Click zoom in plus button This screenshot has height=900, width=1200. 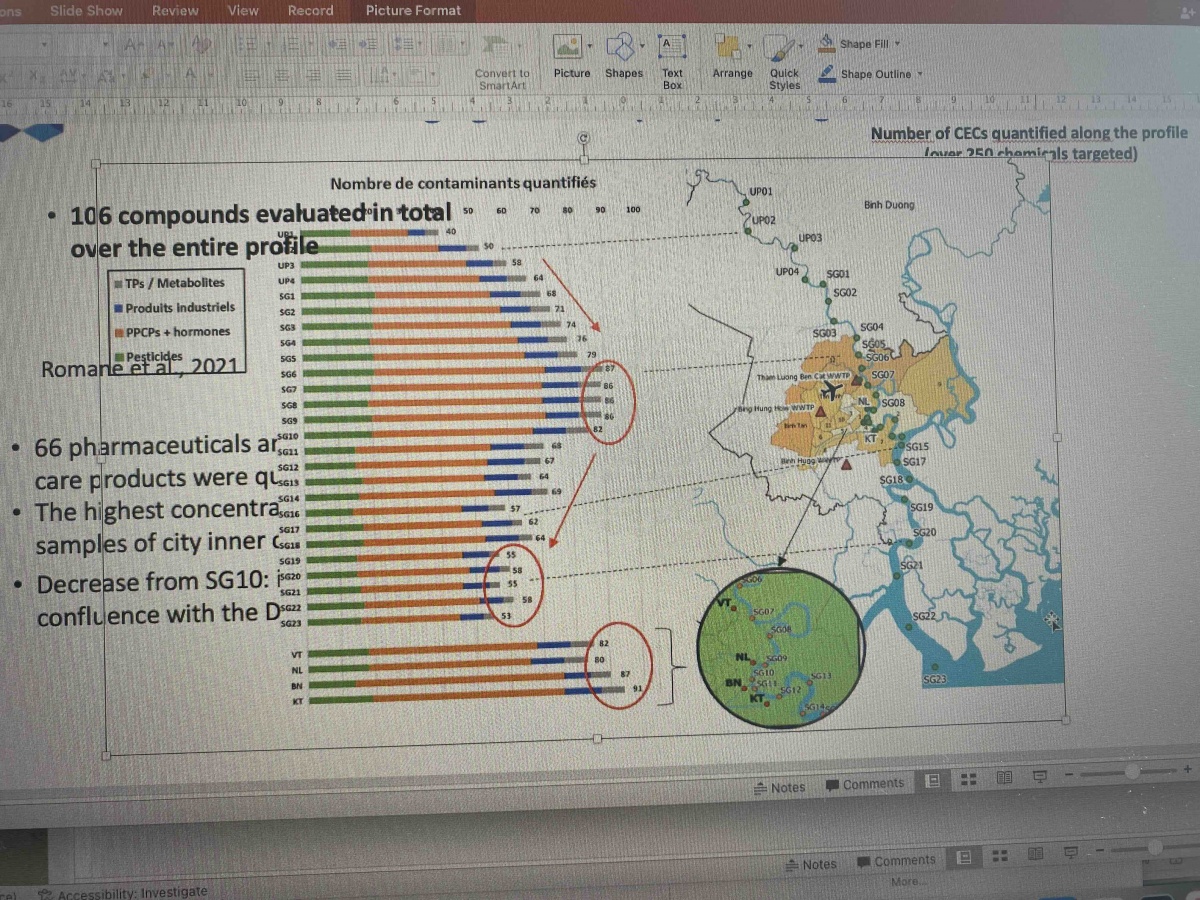[x=1187, y=769]
